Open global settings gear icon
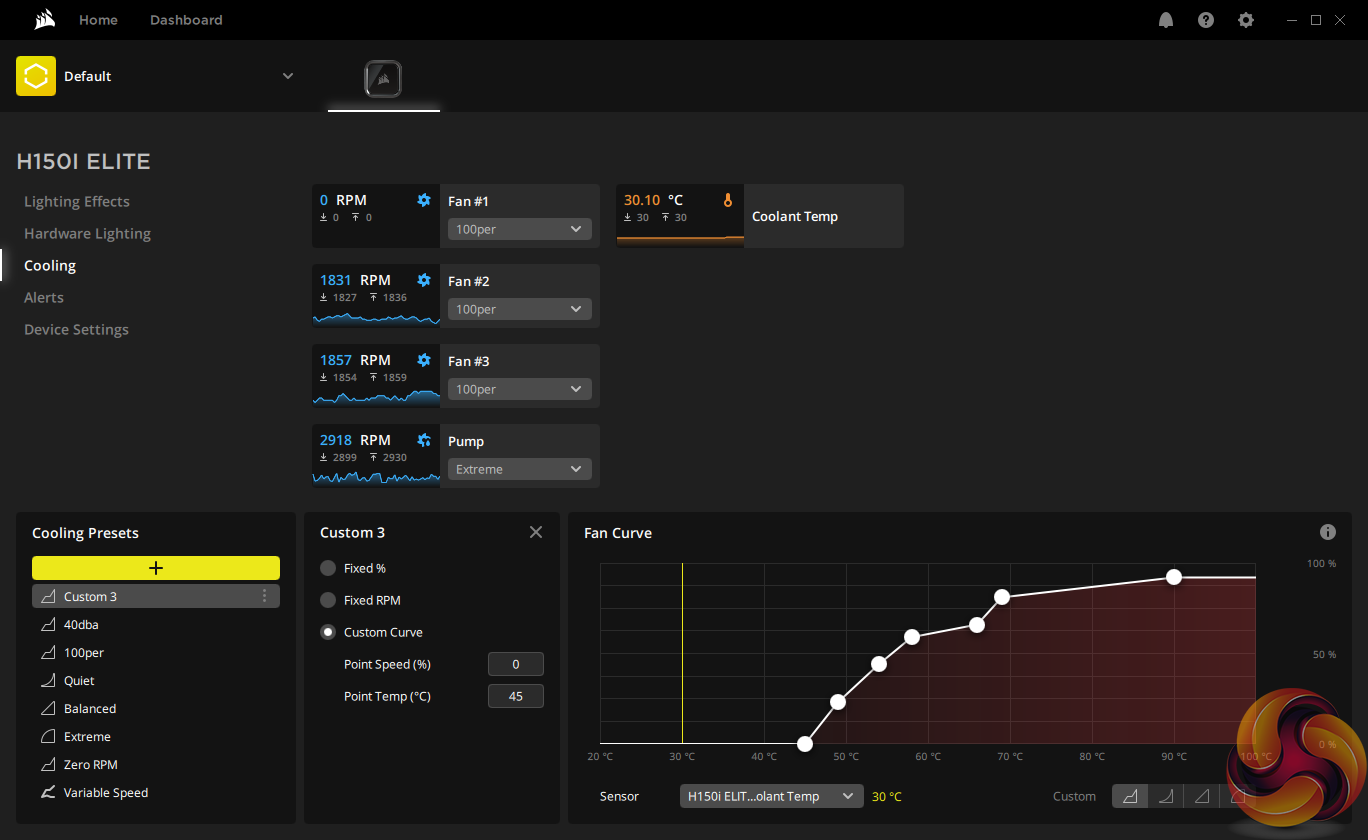The image size is (1368, 840). click(1246, 20)
